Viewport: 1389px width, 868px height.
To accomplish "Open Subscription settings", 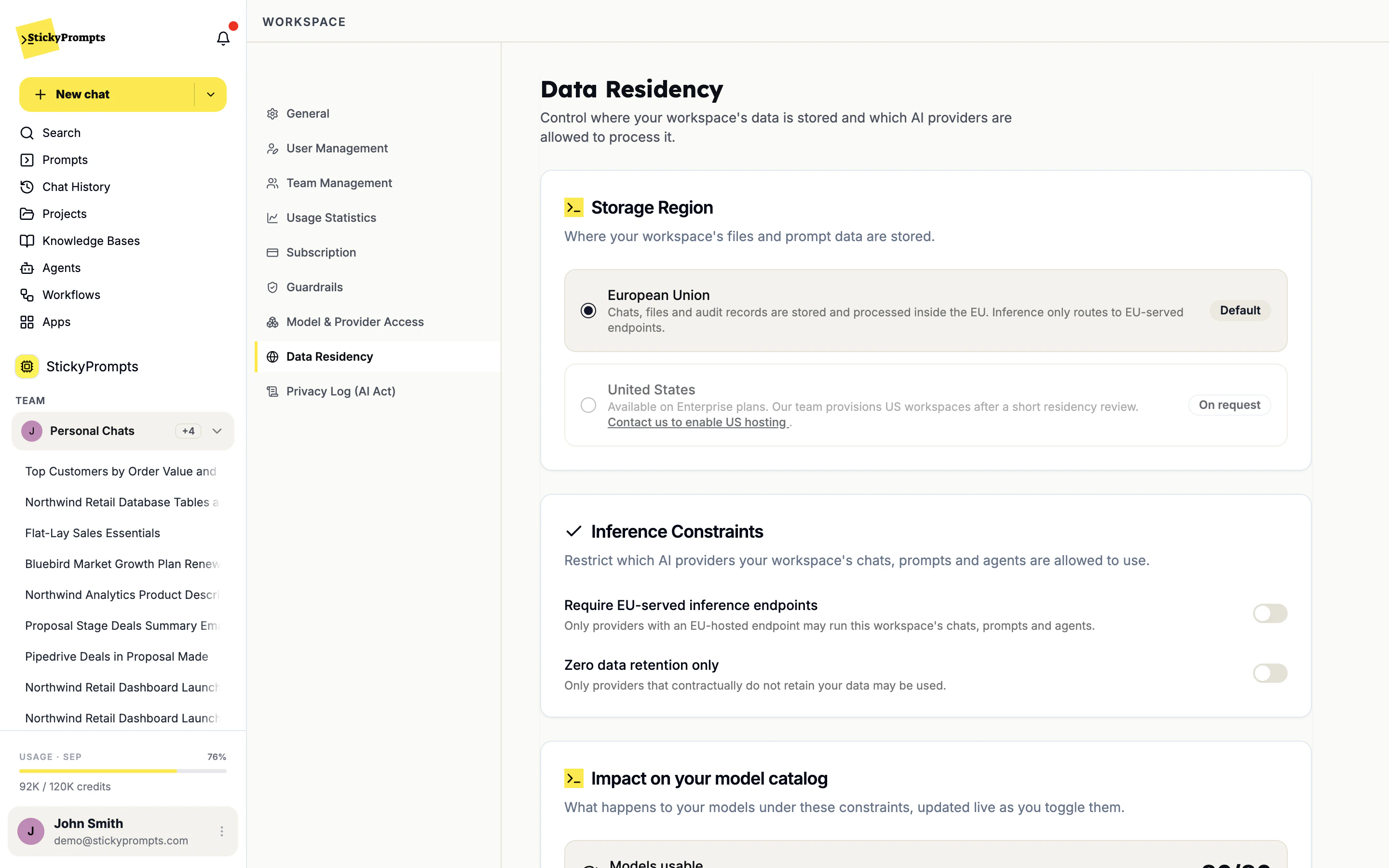I will [378, 253].
